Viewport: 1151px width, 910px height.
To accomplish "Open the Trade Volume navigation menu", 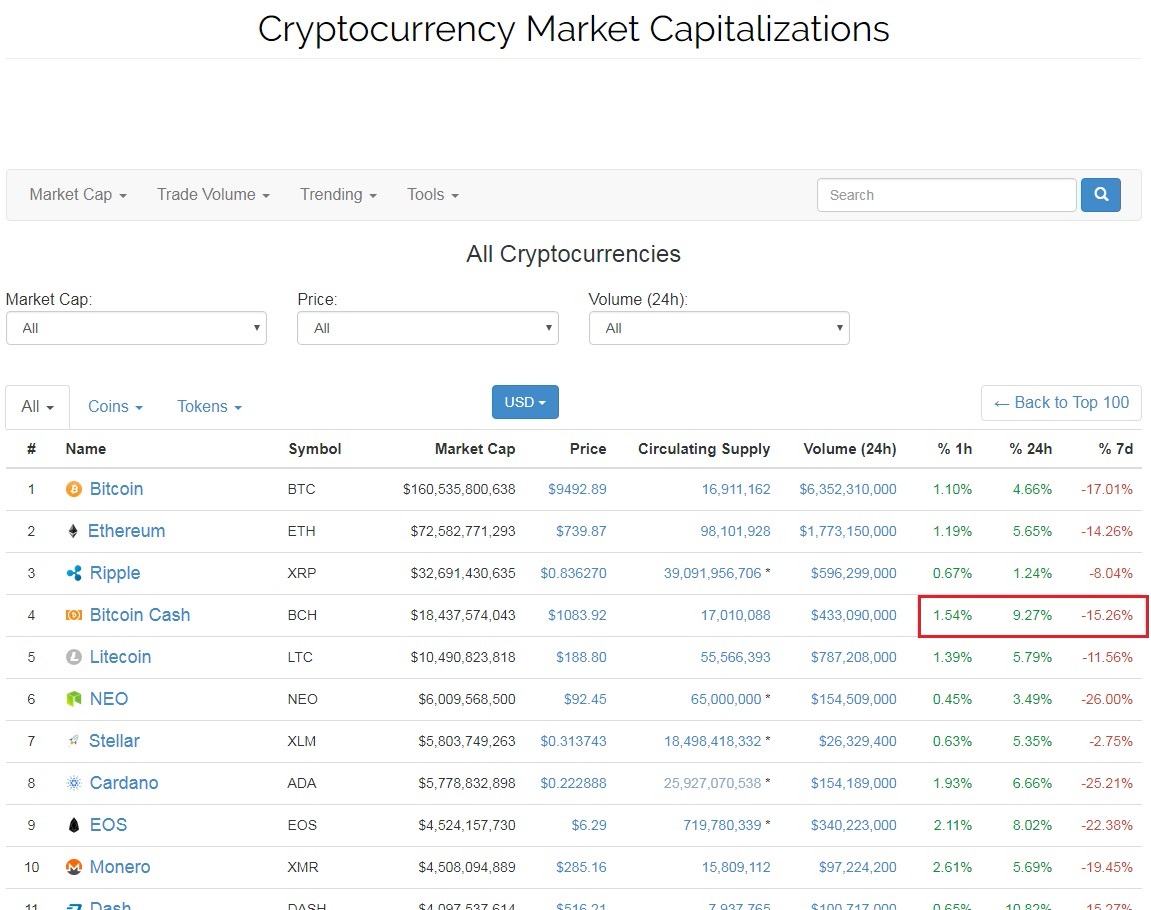I will [x=213, y=194].
